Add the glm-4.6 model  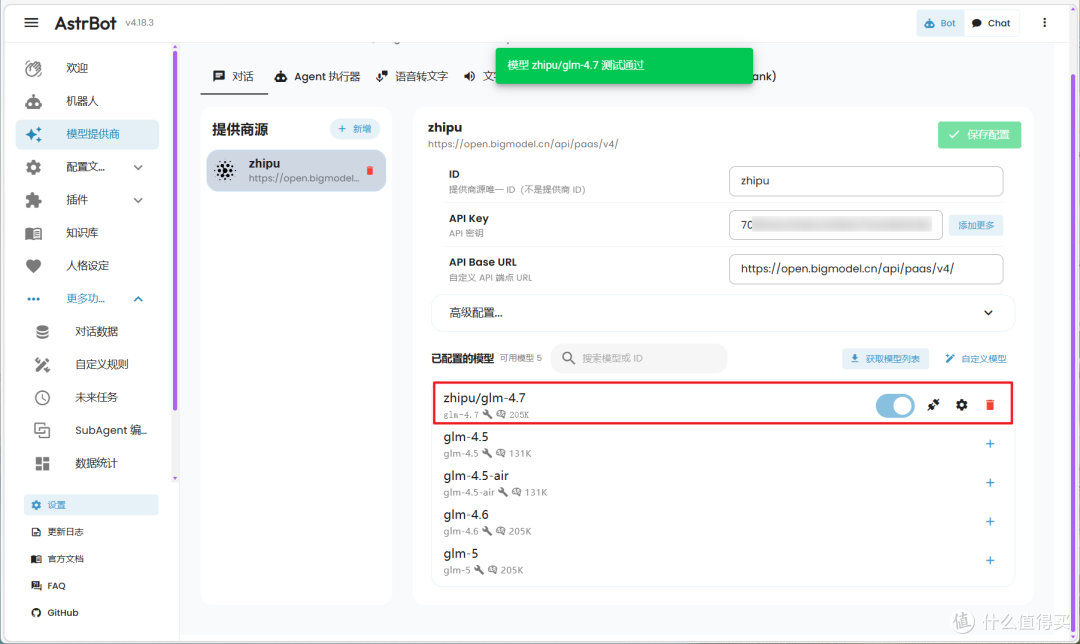[990, 522]
